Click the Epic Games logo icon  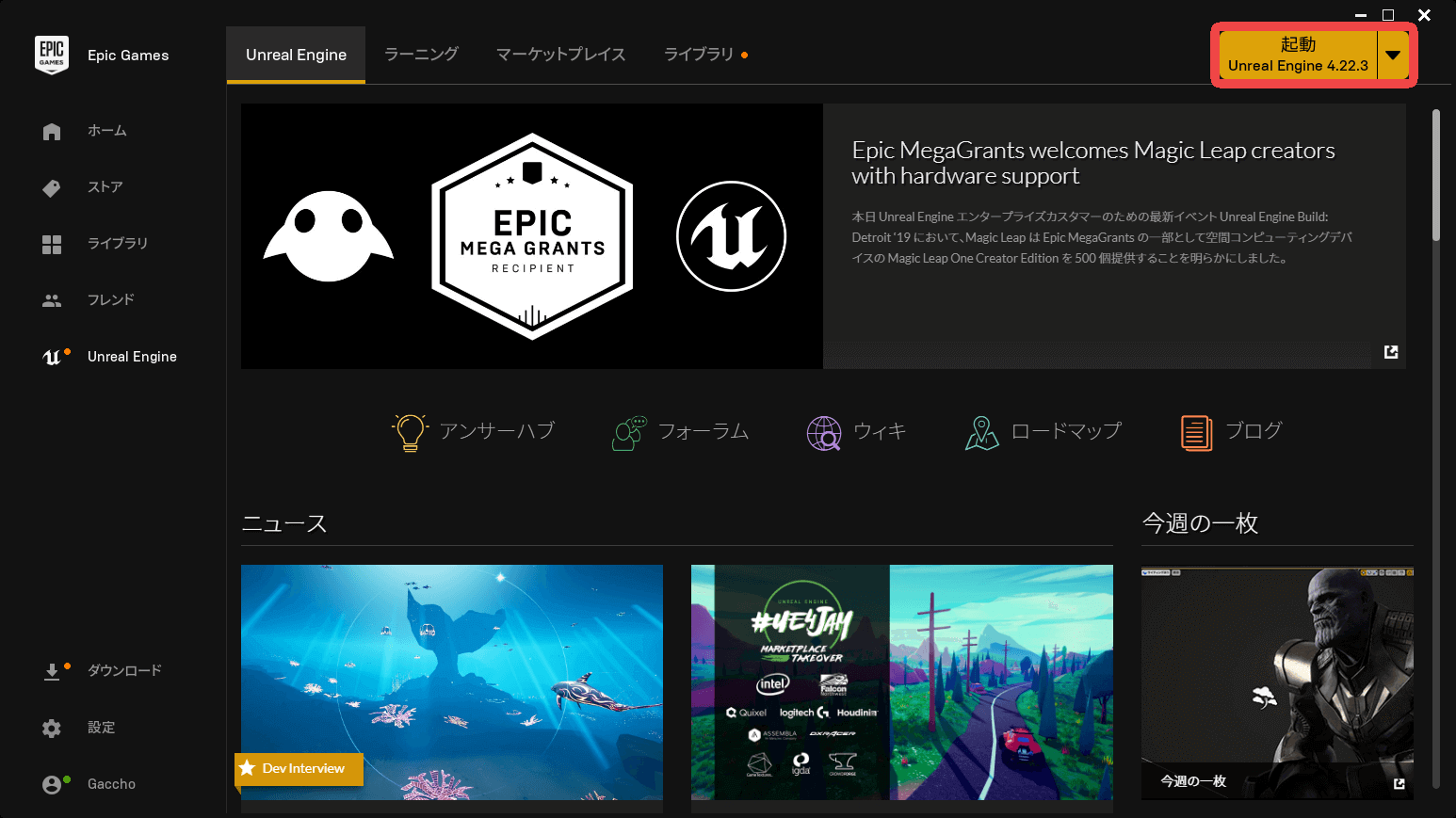[52, 55]
